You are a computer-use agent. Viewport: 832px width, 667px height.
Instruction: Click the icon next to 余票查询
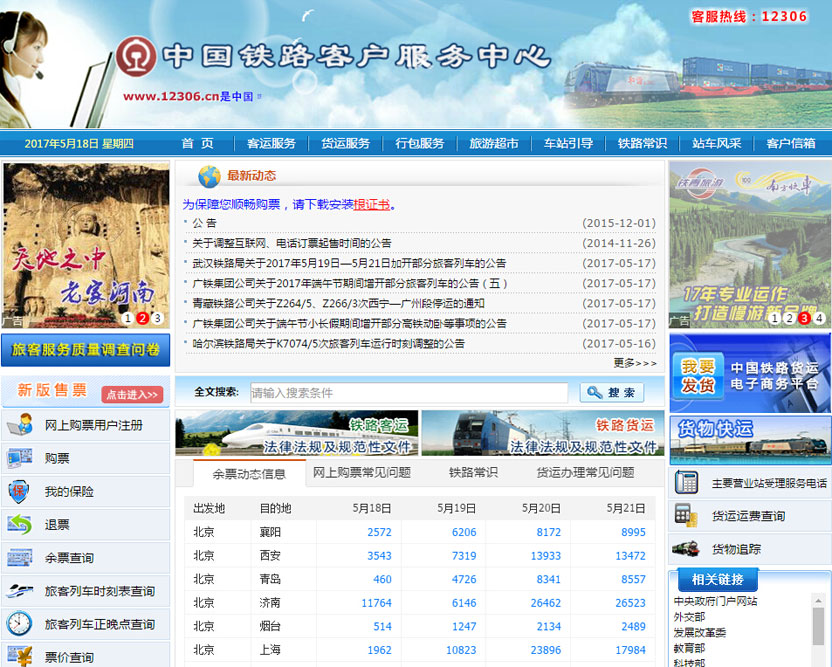pos(20,558)
